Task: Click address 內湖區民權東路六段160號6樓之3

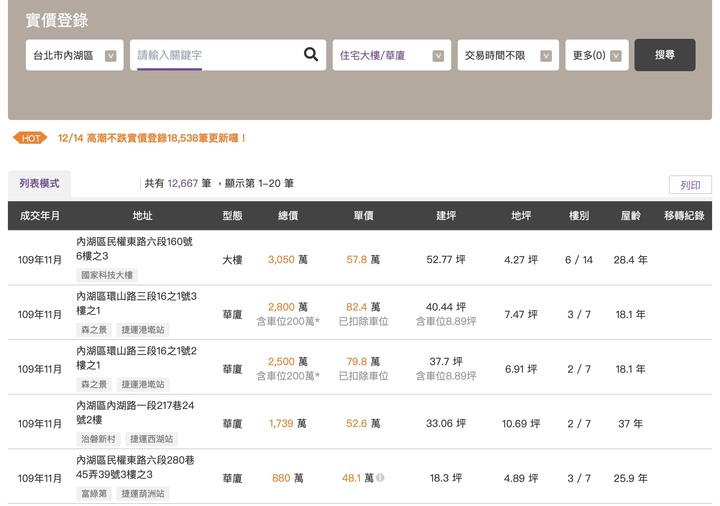Action: pos(135,249)
